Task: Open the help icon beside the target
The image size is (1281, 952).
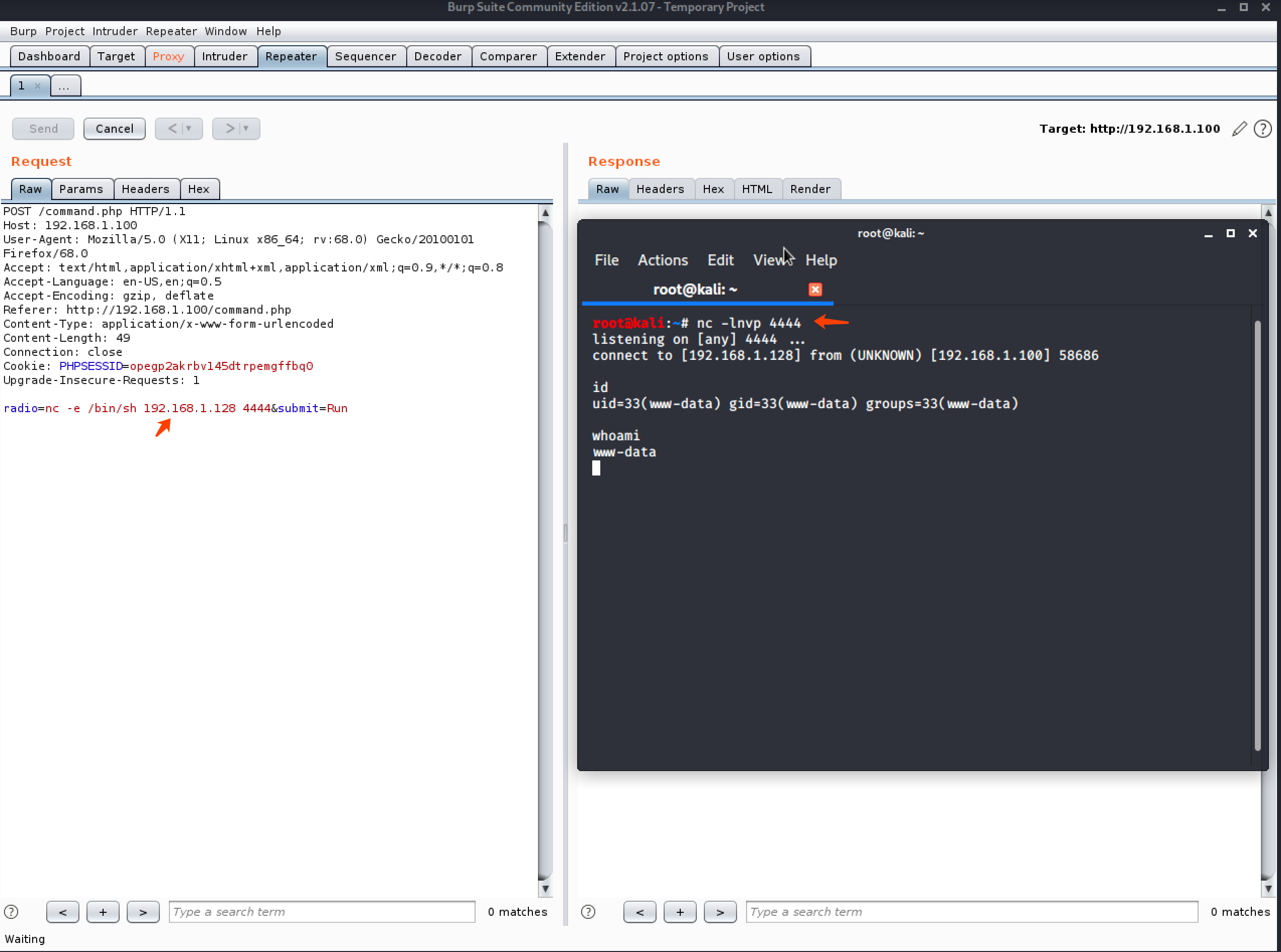Action: [1262, 129]
